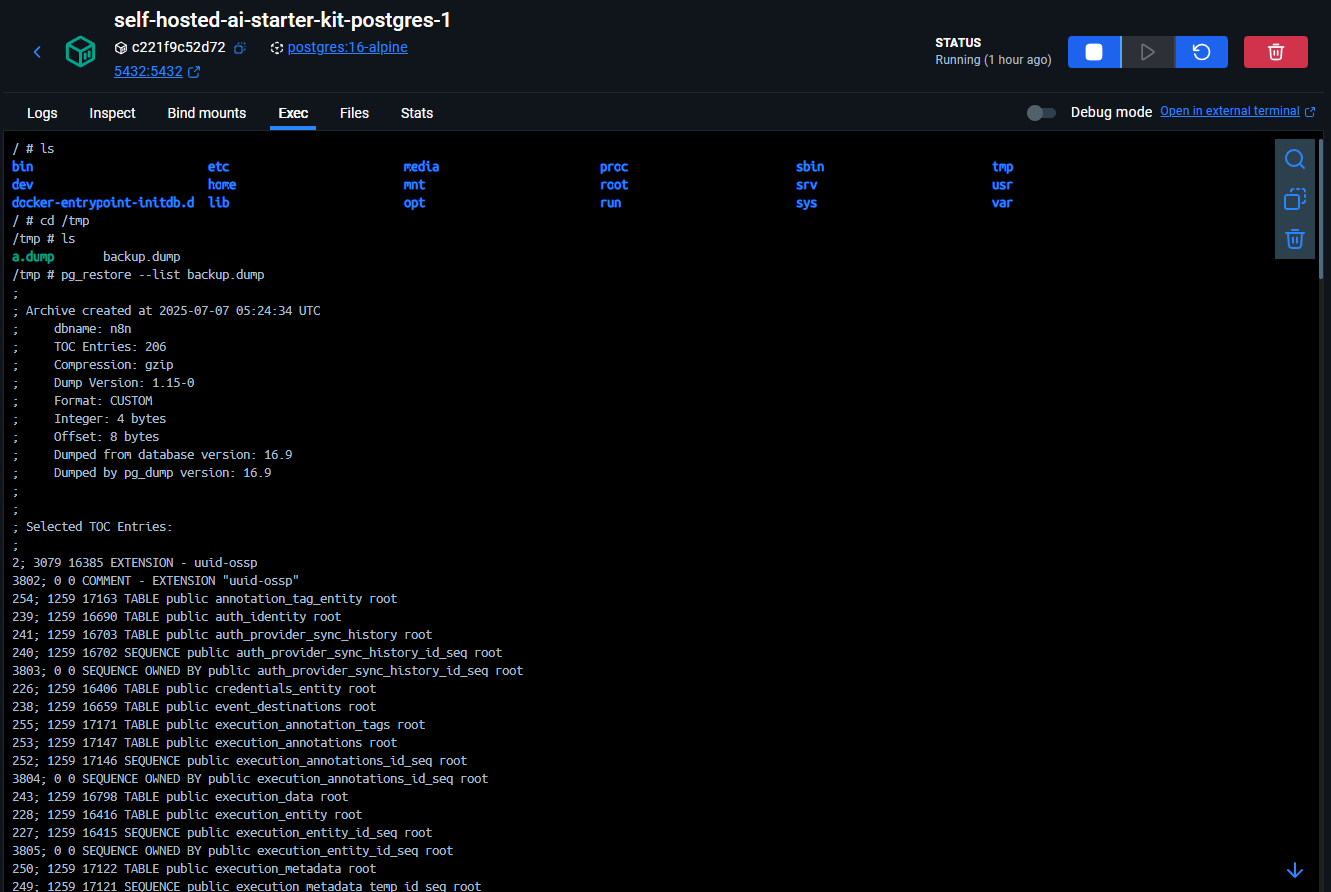This screenshot has height=892, width=1331.
Task: Switch to the Inspect tab
Action: [x=112, y=113]
